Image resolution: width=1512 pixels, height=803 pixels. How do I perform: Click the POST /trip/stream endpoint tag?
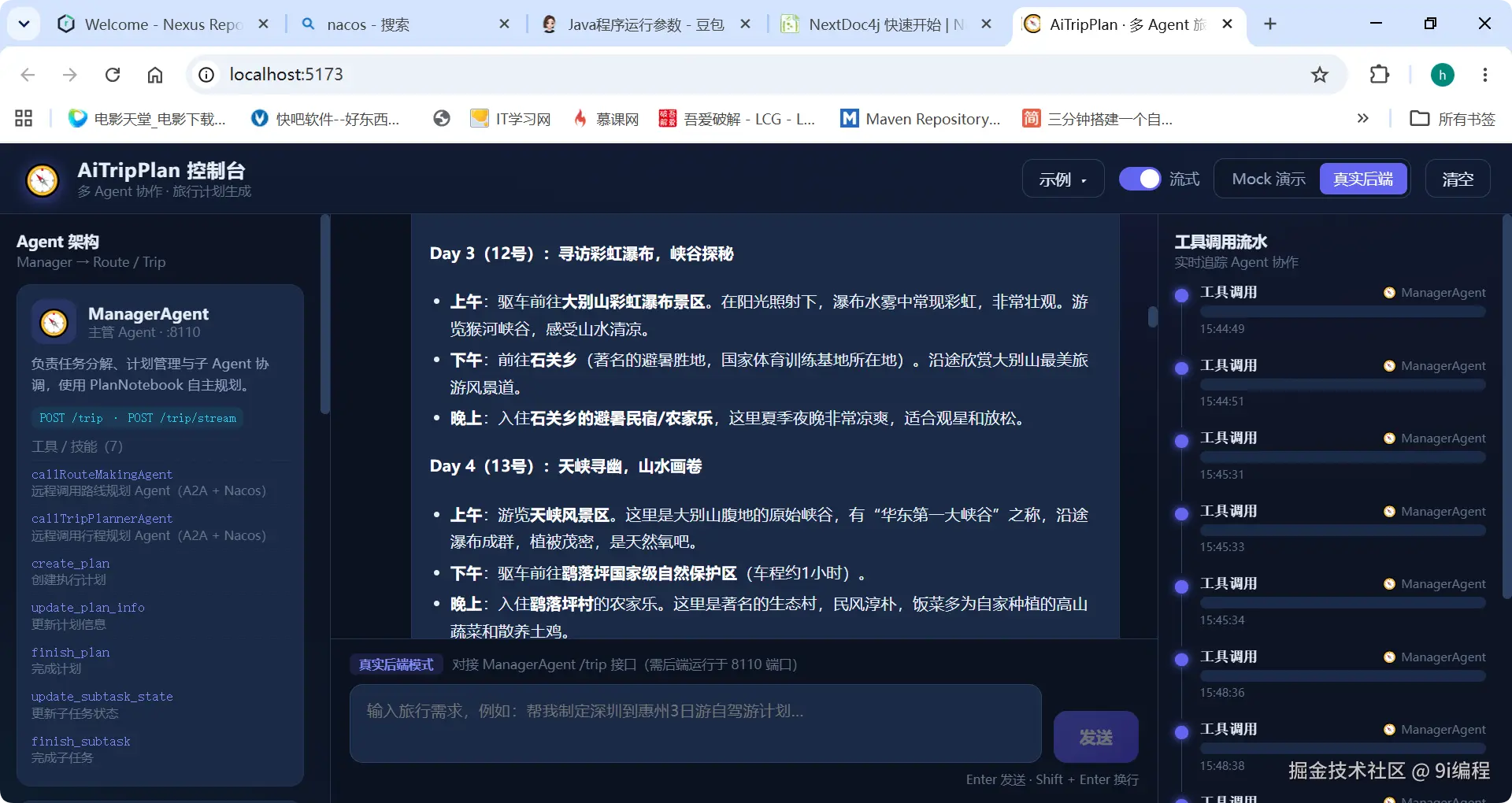[x=182, y=418]
